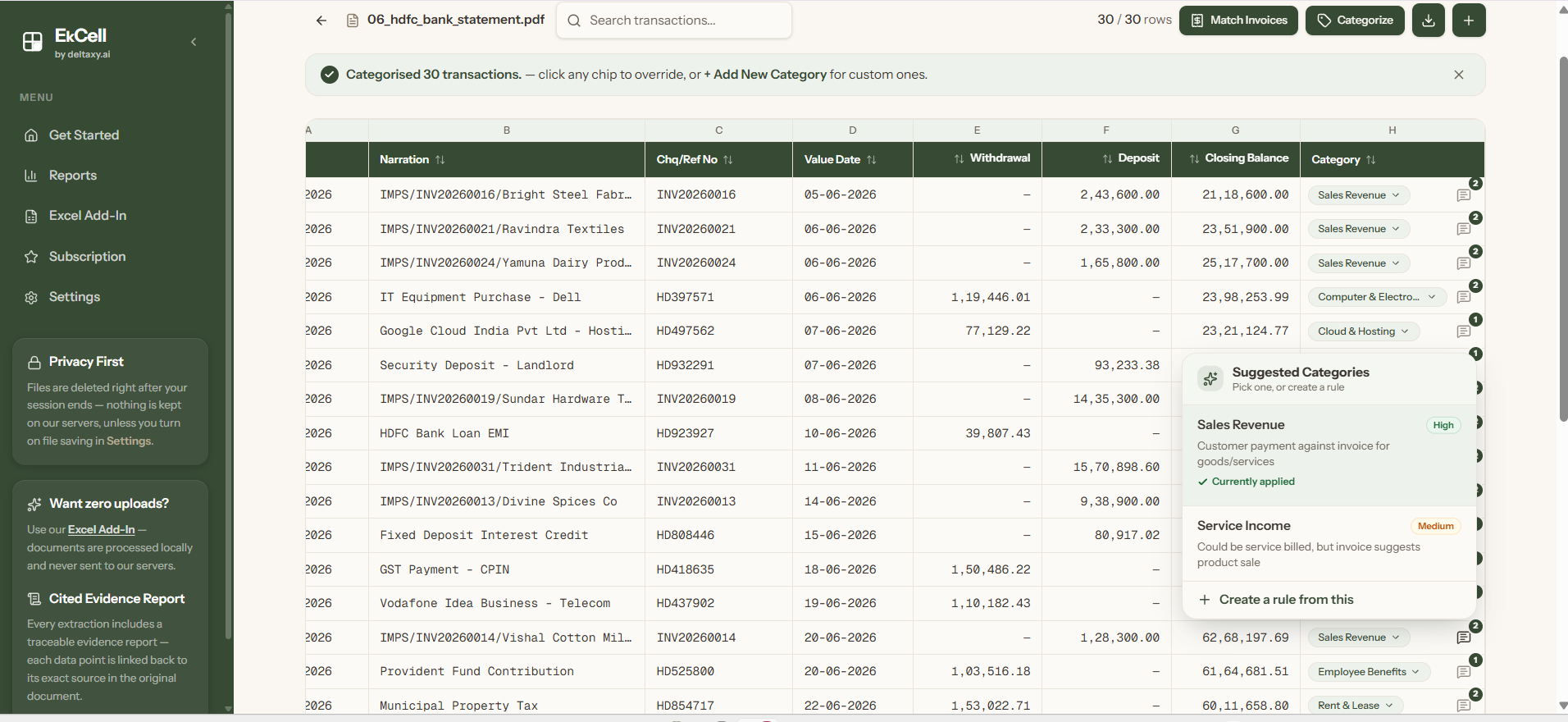Click the HDFC Bank Loan EMI narration

(x=444, y=433)
